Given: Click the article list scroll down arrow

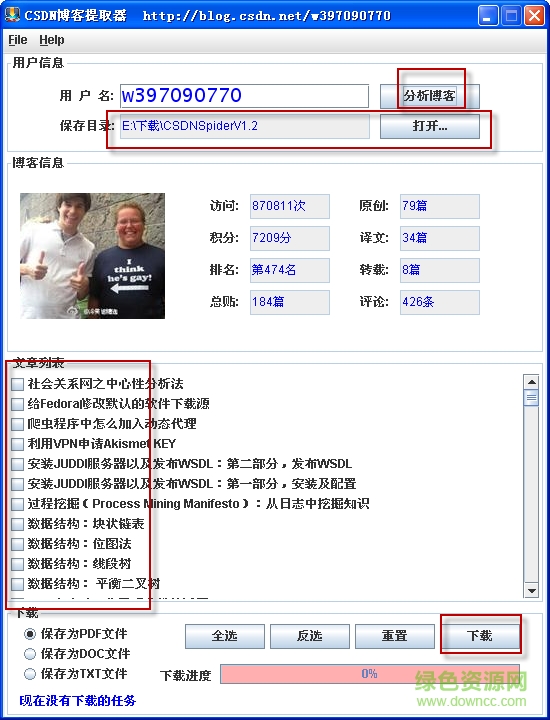Looking at the screenshot, I should (531, 591).
